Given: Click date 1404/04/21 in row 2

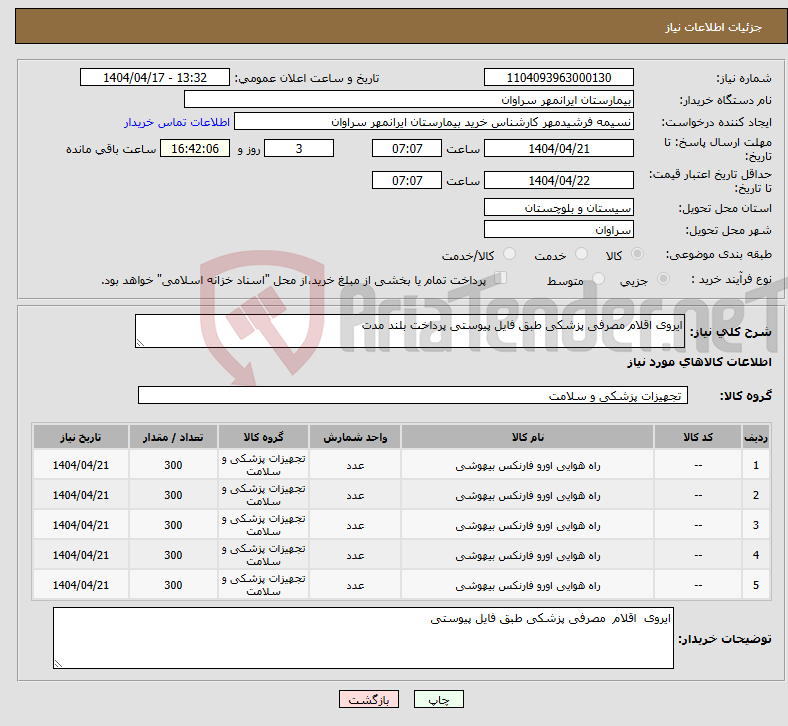Looking at the screenshot, I should (81, 495).
